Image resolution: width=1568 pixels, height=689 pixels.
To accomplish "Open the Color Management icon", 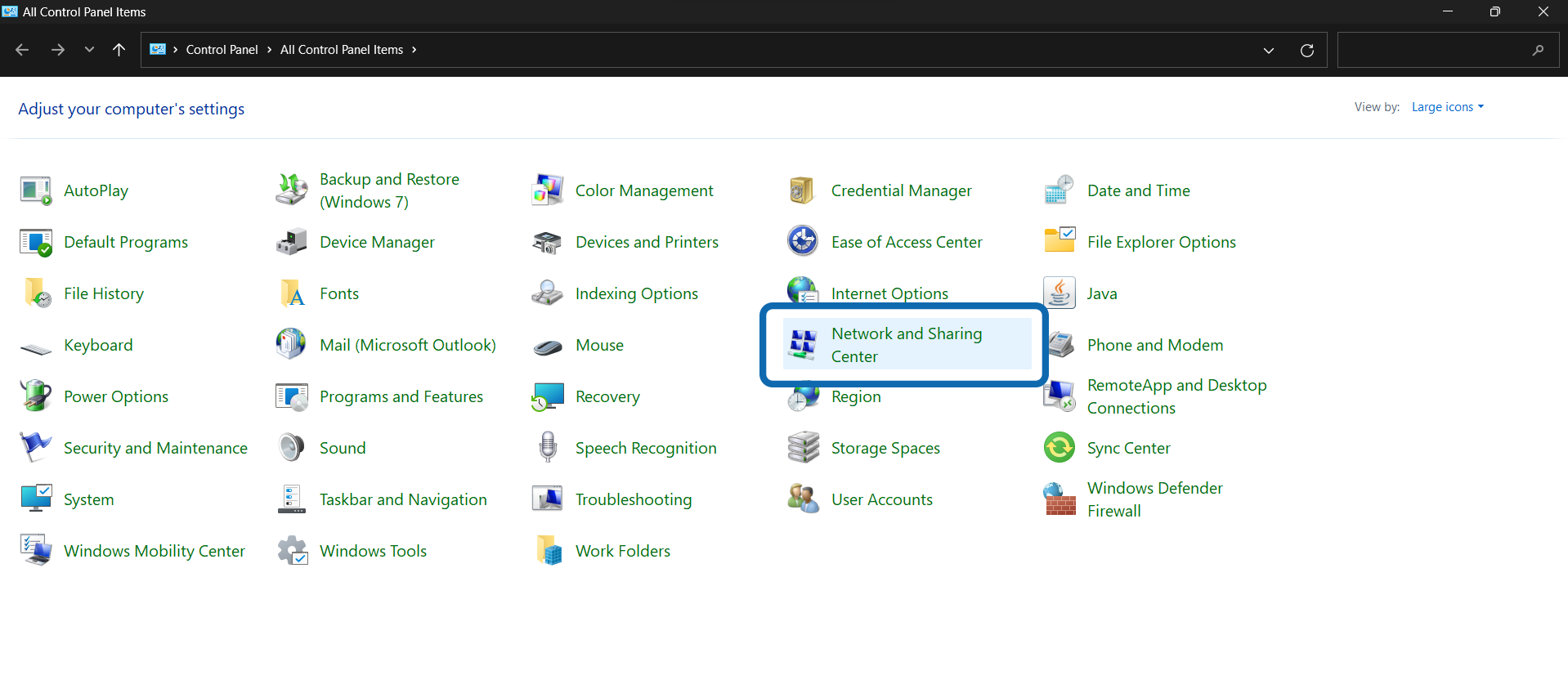I will [547, 190].
